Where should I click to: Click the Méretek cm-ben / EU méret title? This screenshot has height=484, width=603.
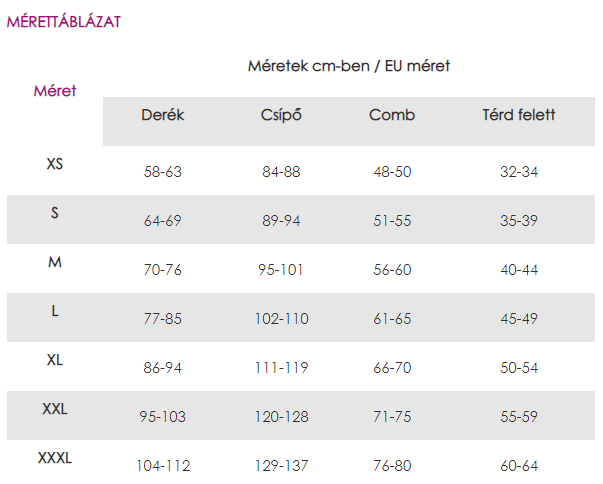[349, 66]
